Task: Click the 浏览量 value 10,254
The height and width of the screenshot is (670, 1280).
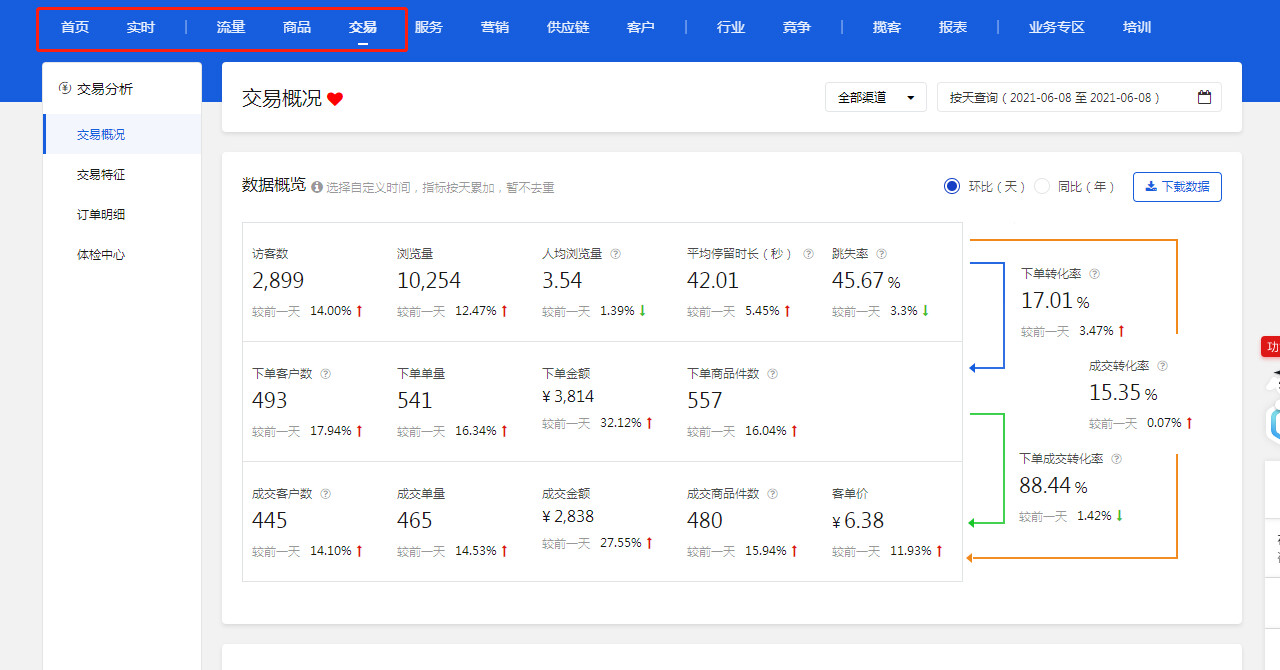Action: pos(429,281)
